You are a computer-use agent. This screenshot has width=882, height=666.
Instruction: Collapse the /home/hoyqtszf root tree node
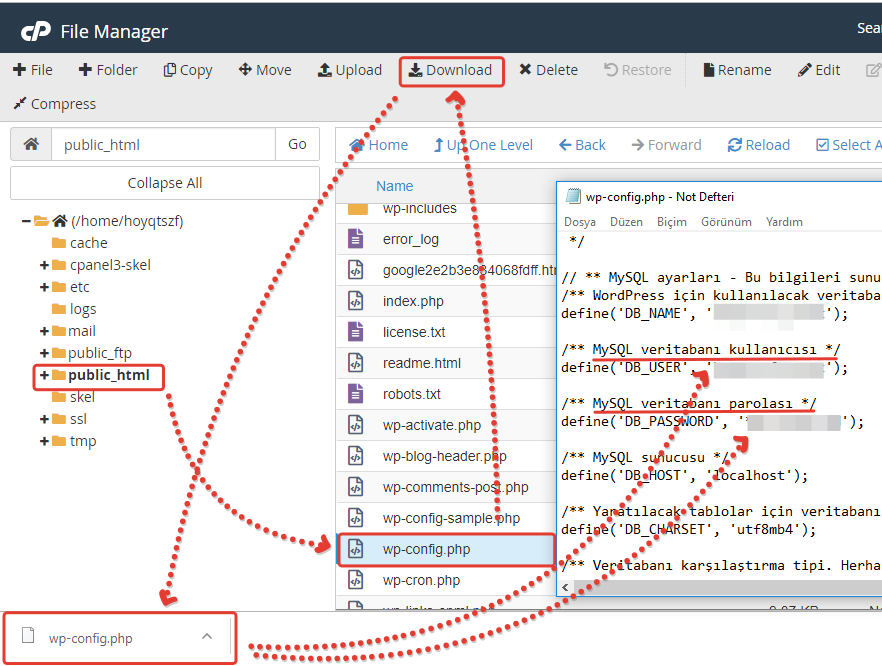[25, 221]
